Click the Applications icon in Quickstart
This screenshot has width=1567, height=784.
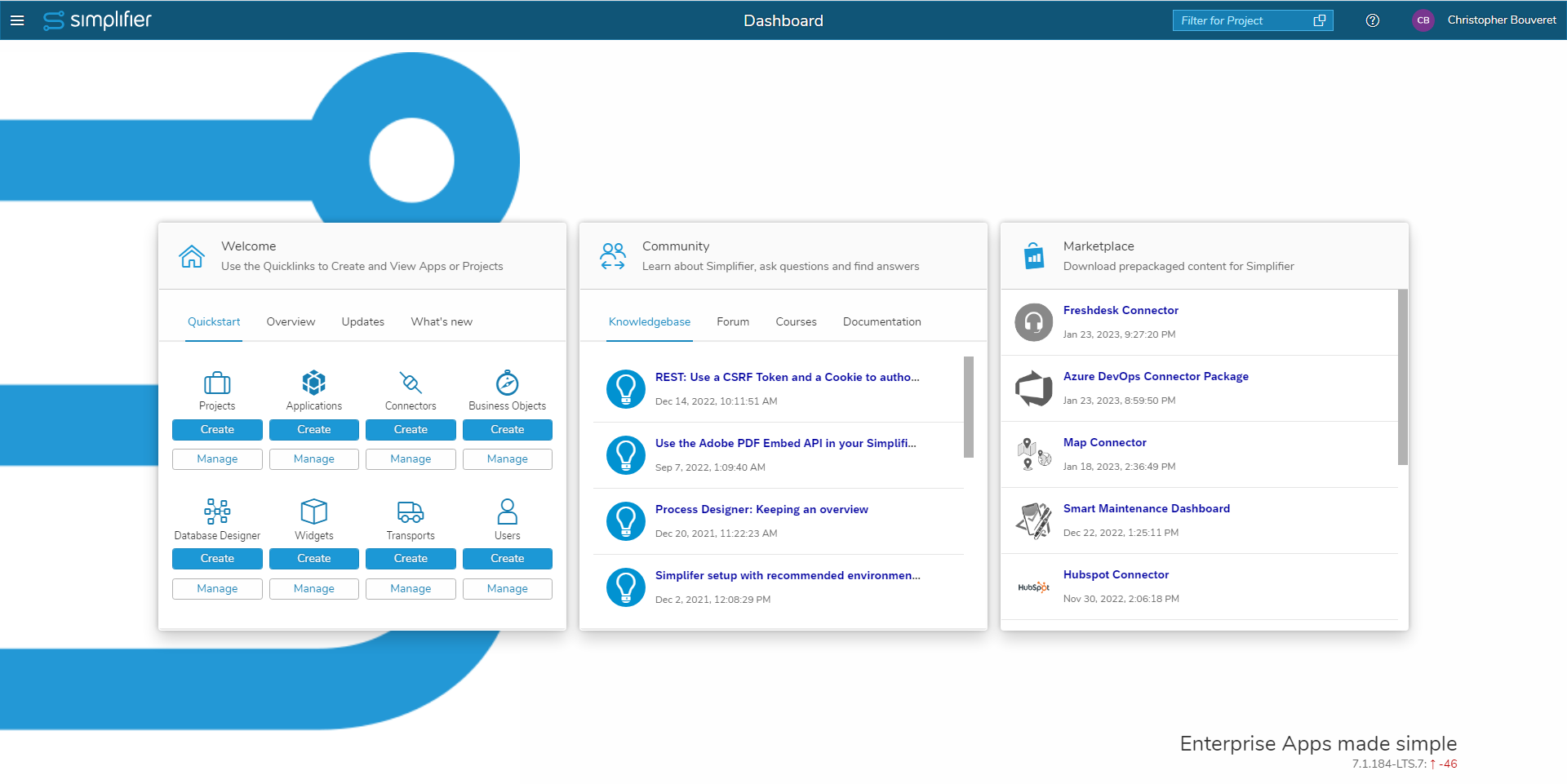coord(313,382)
